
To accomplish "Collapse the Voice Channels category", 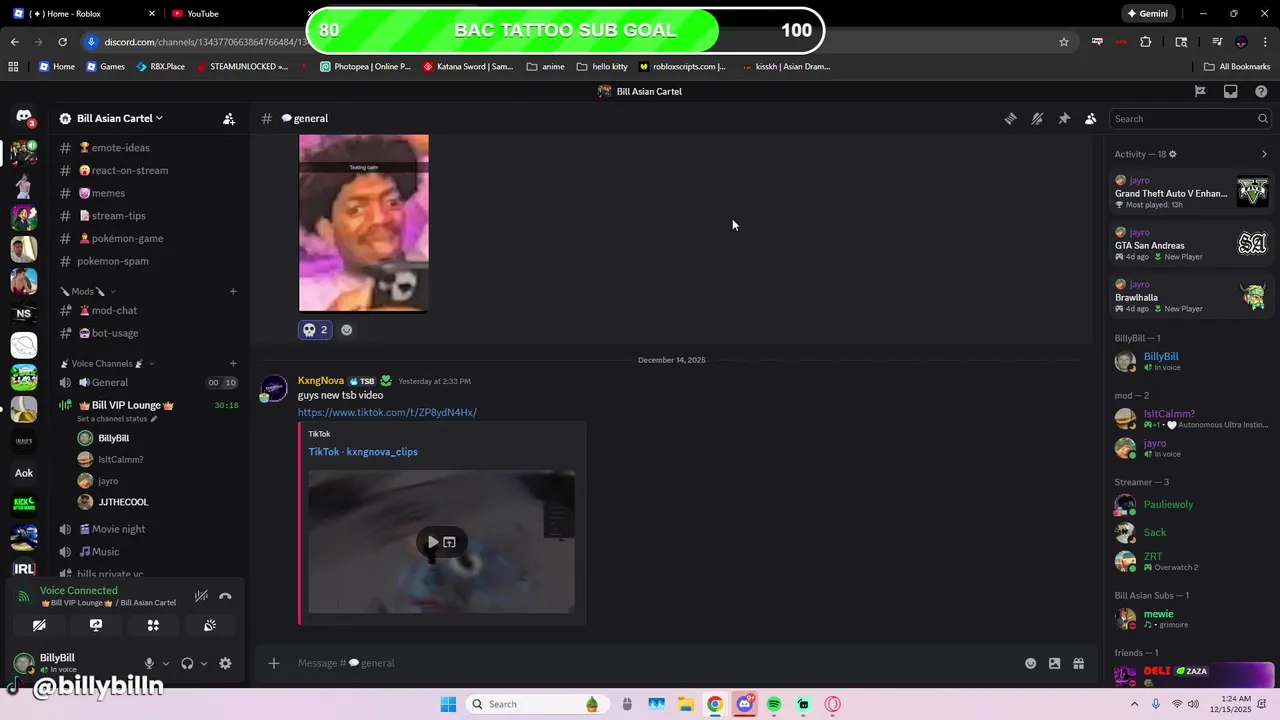I will 107,363.
